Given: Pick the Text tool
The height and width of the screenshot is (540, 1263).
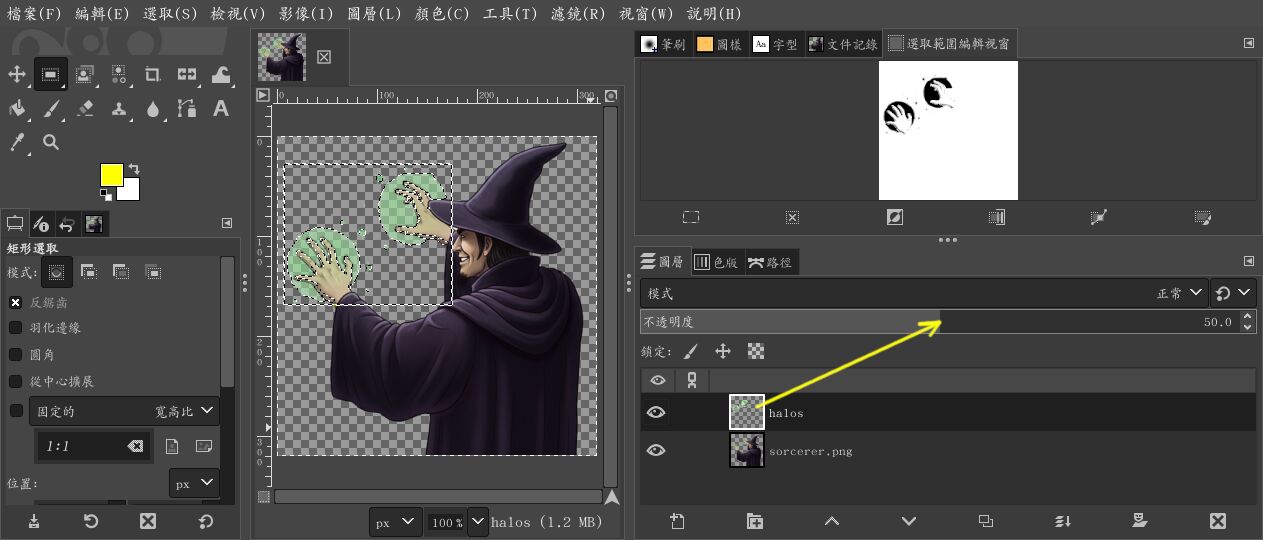Looking at the screenshot, I should tap(221, 108).
